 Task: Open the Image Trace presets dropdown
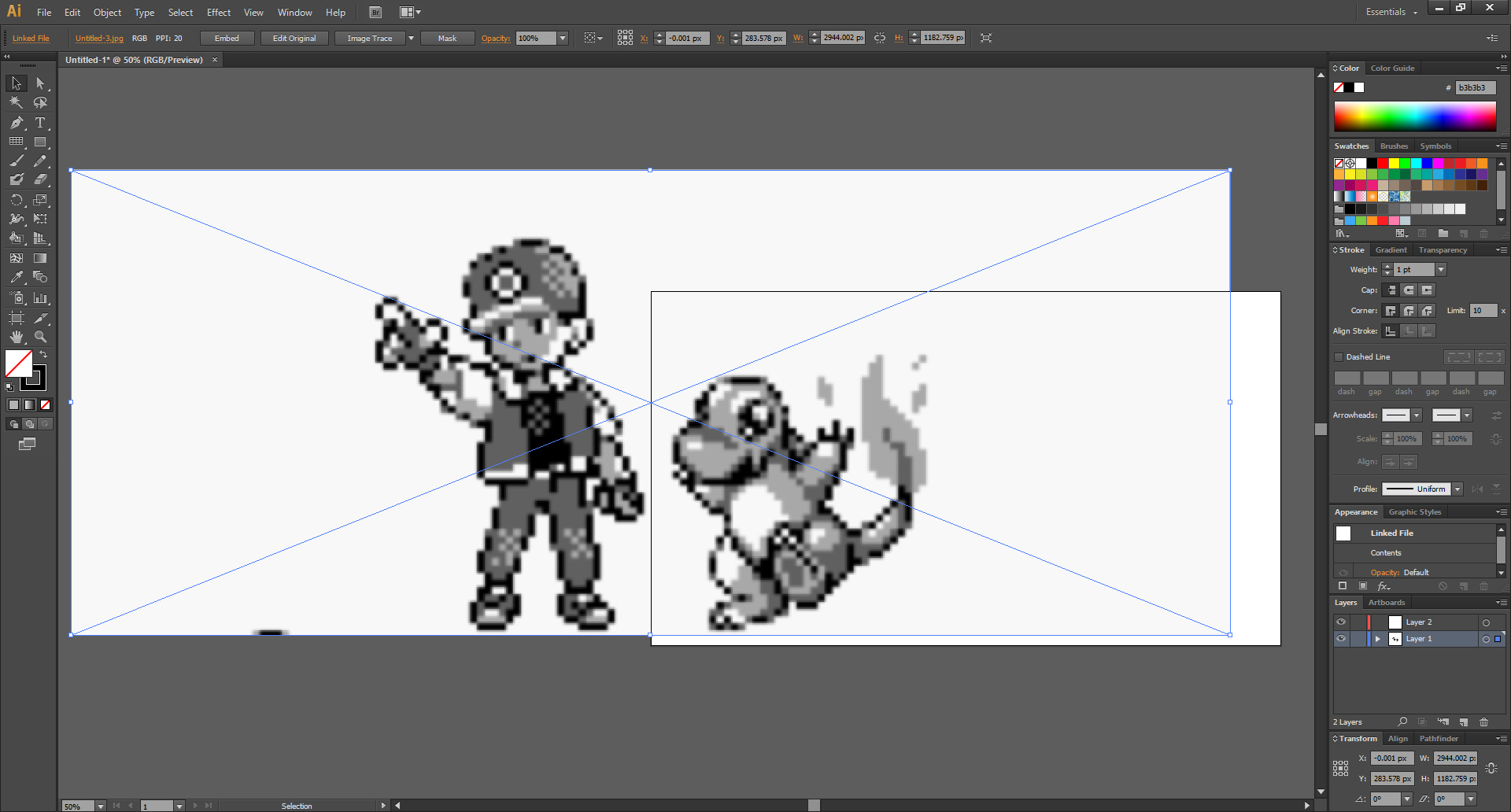pos(411,38)
